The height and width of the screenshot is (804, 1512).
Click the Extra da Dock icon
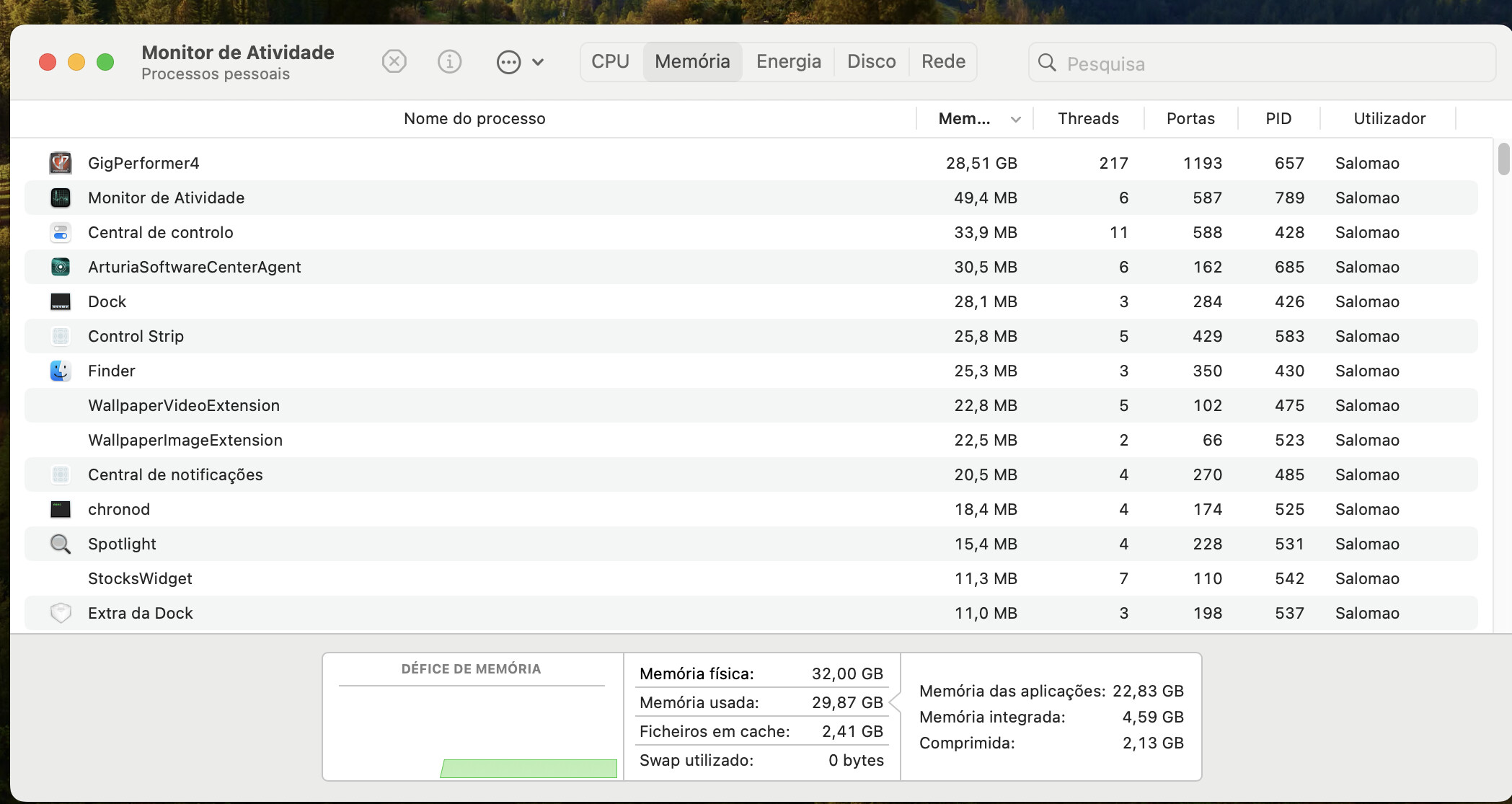pyautogui.click(x=61, y=613)
